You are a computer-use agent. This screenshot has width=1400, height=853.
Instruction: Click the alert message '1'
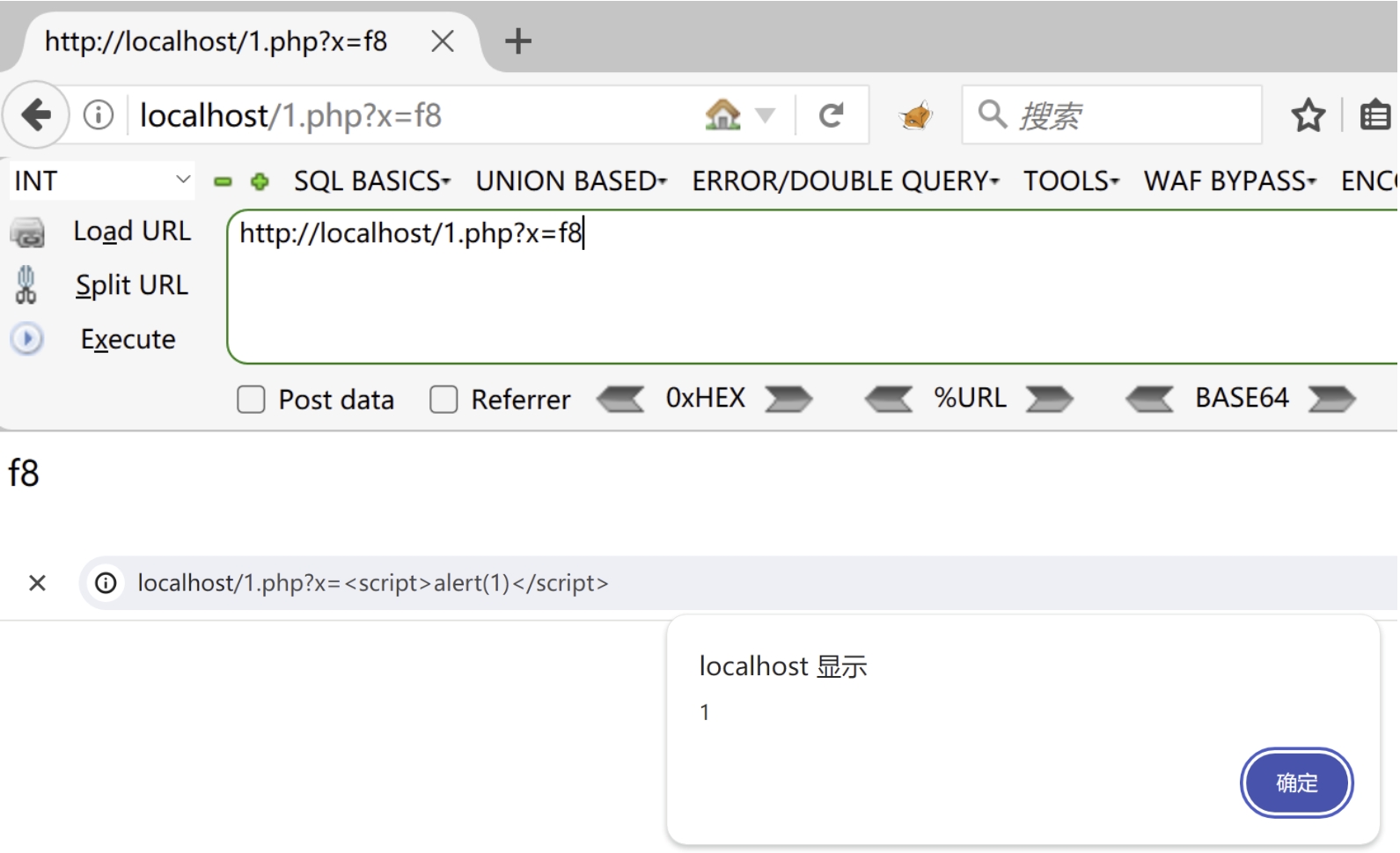click(x=705, y=712)
